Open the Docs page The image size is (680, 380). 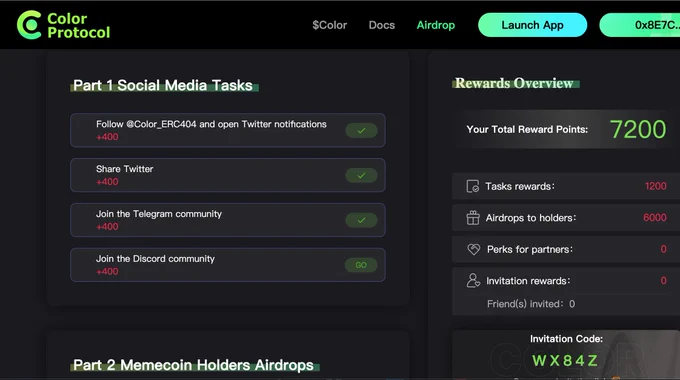point(382,25)
